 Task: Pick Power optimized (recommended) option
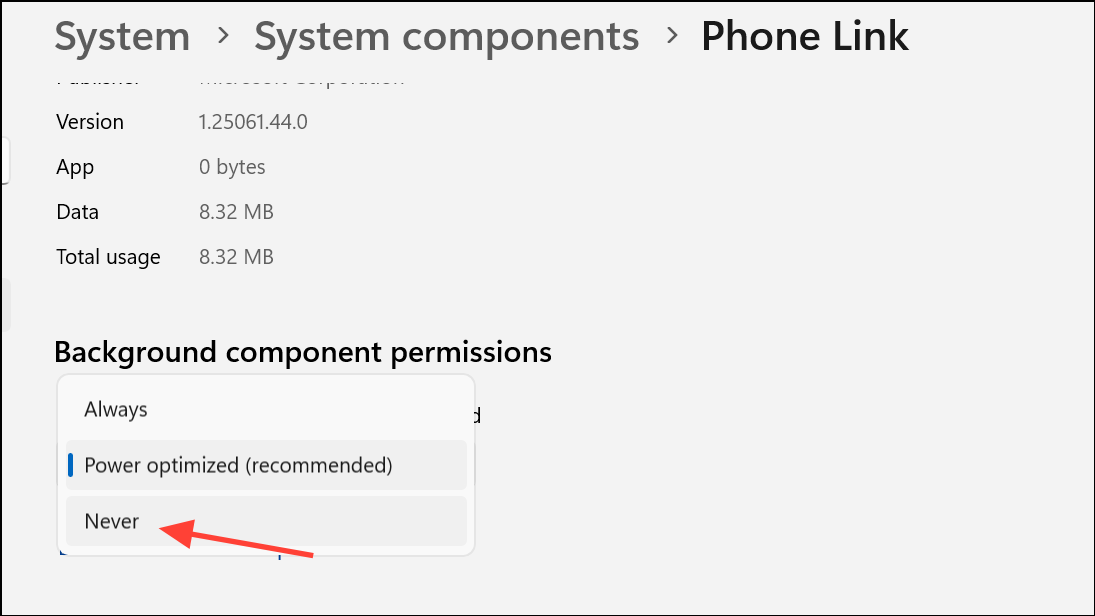pyautogui.click(x=266, y=465)
